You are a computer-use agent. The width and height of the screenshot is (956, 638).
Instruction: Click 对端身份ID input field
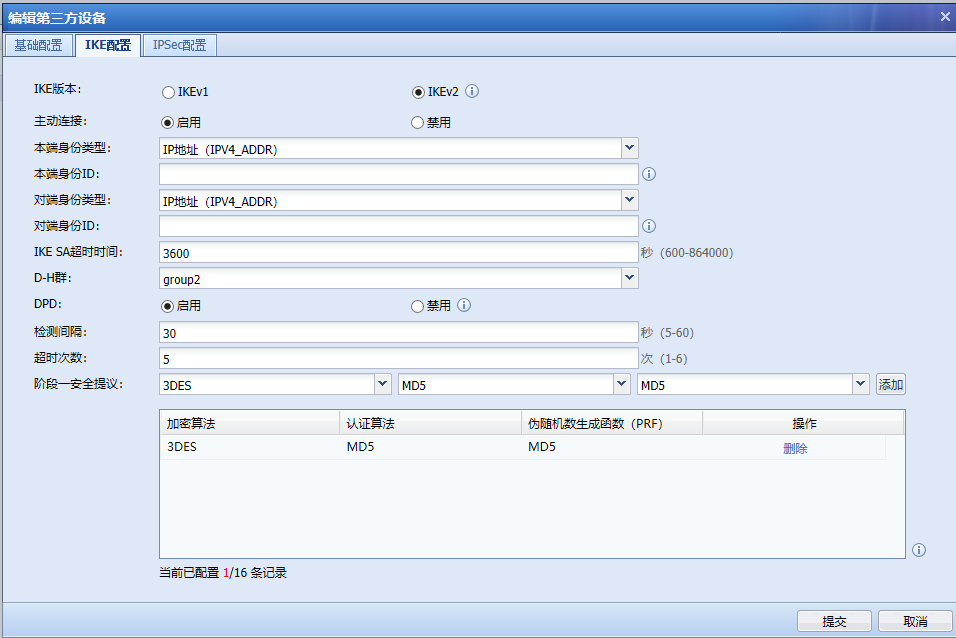pyautogui.click(x=399, y=226)
